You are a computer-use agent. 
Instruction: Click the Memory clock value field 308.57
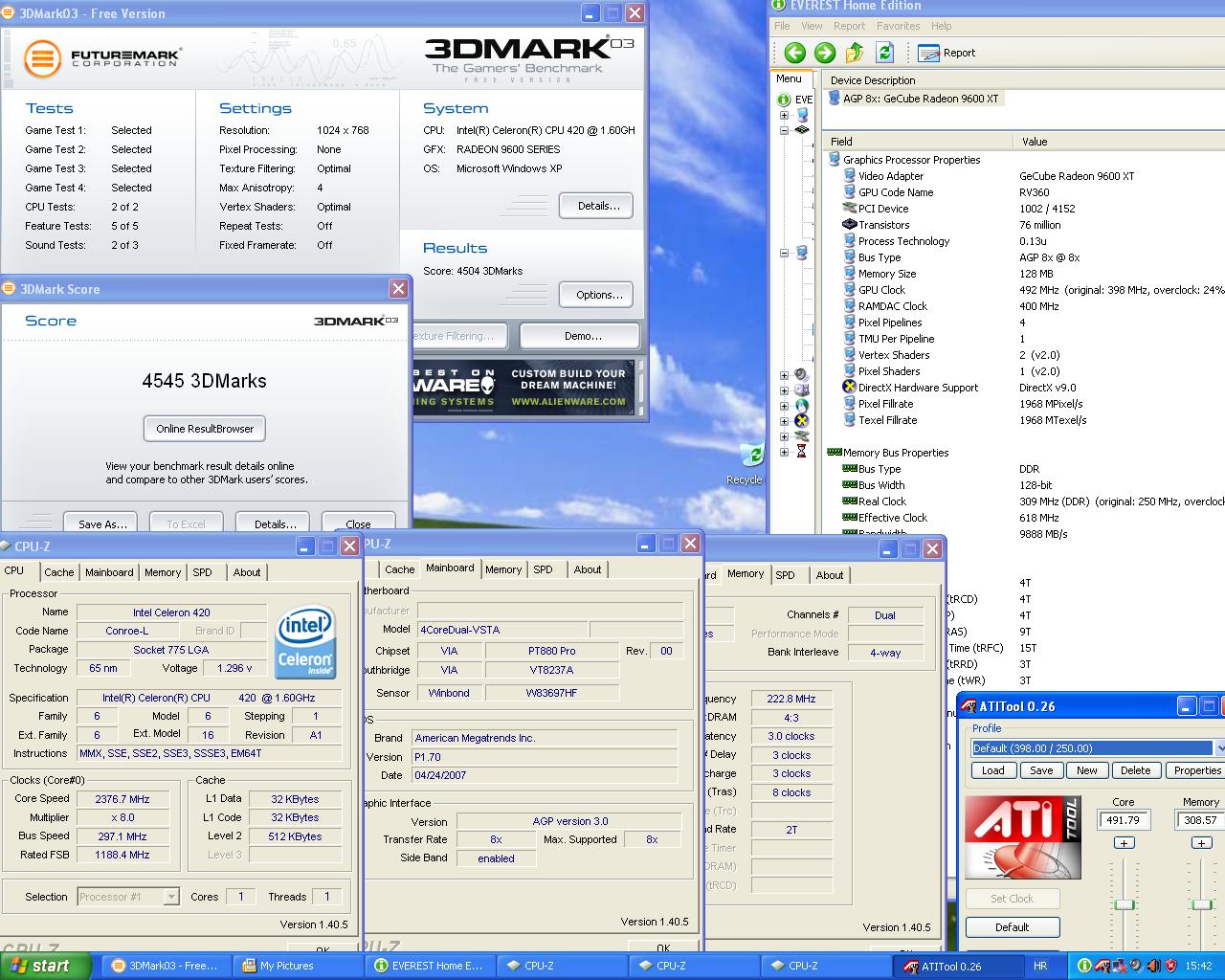click(x=1200, y=820)
